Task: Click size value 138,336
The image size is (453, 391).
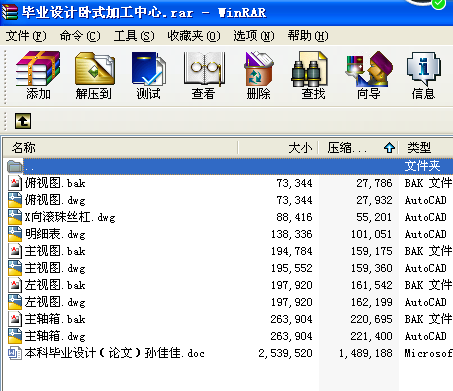Action: click(x=292, y=234)
